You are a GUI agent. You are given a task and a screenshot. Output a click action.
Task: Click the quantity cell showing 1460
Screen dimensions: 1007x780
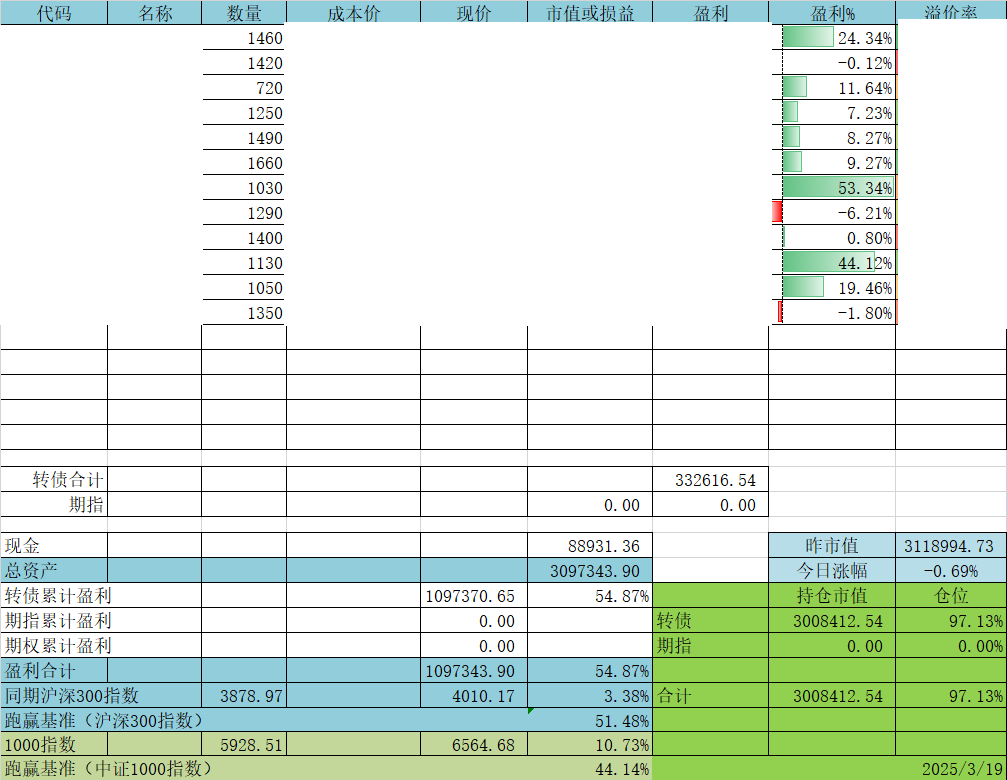click(x=244, y=39)
